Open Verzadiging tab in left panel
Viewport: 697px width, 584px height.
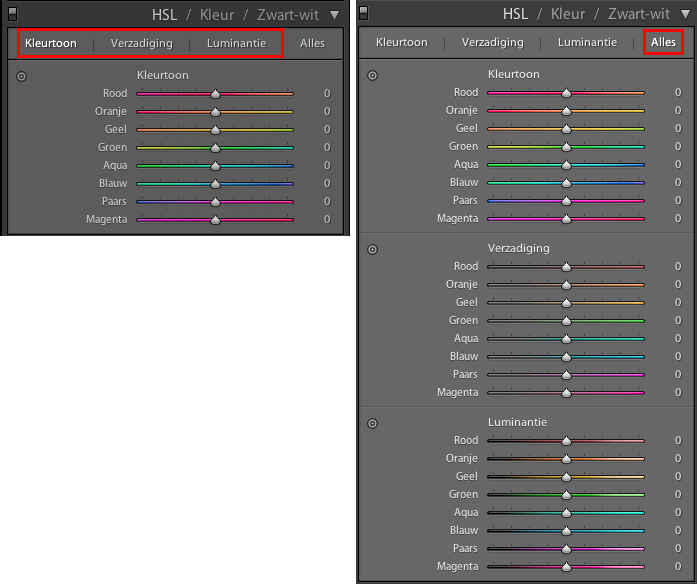142,43
